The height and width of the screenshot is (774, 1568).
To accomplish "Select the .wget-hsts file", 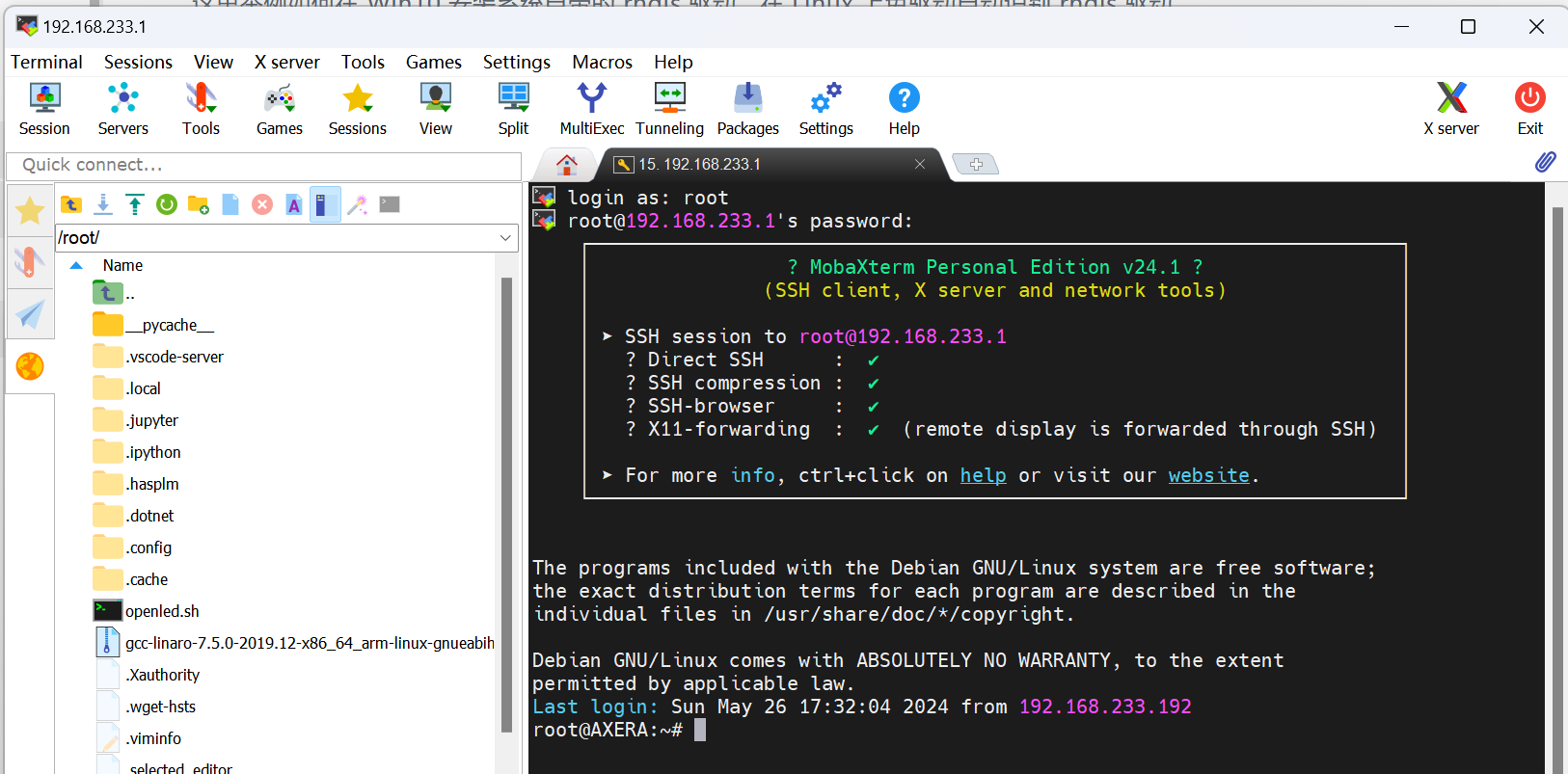I will pyautogui.click(x=146, y=707).
